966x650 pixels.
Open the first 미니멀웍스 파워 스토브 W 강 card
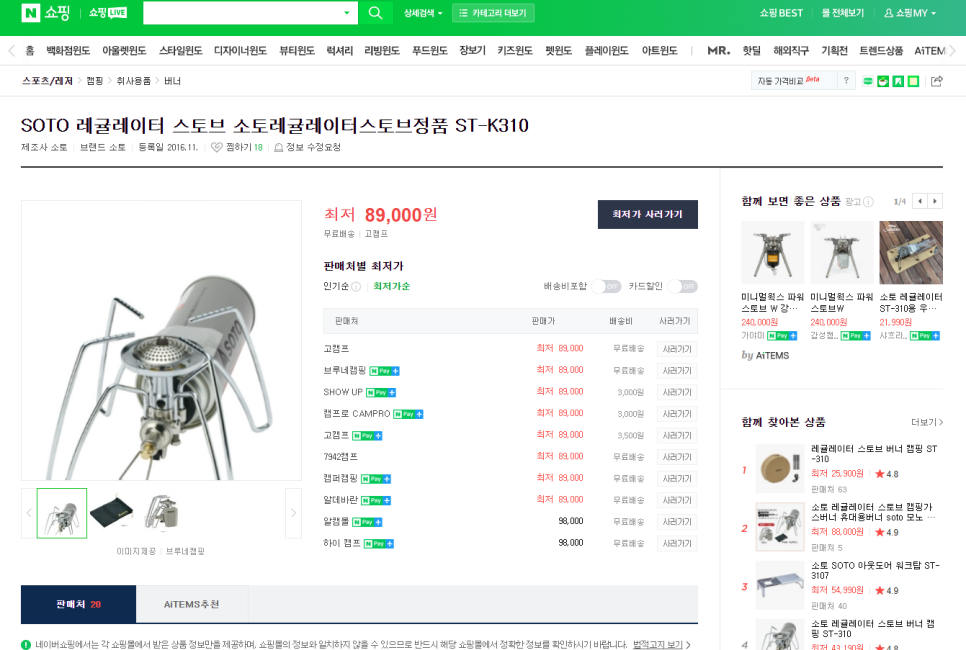pyautogui.click(x=773, y=280)
